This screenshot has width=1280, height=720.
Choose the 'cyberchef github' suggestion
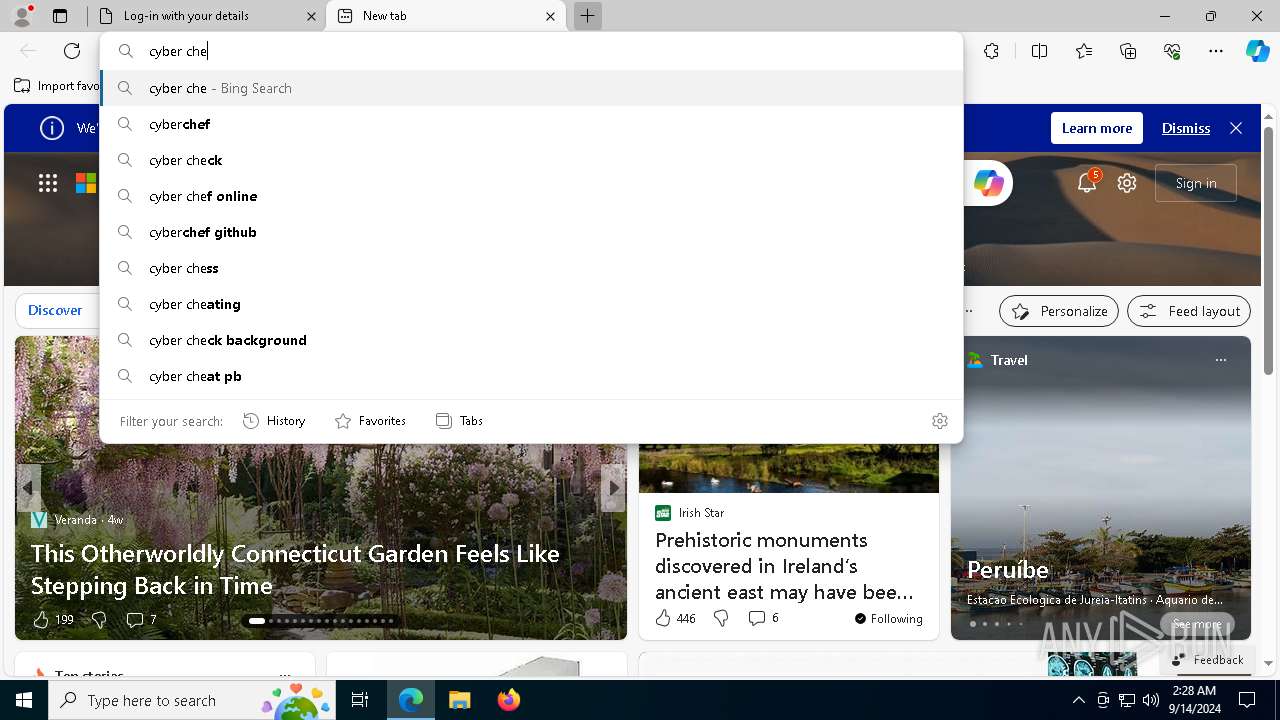coord(532,232)
